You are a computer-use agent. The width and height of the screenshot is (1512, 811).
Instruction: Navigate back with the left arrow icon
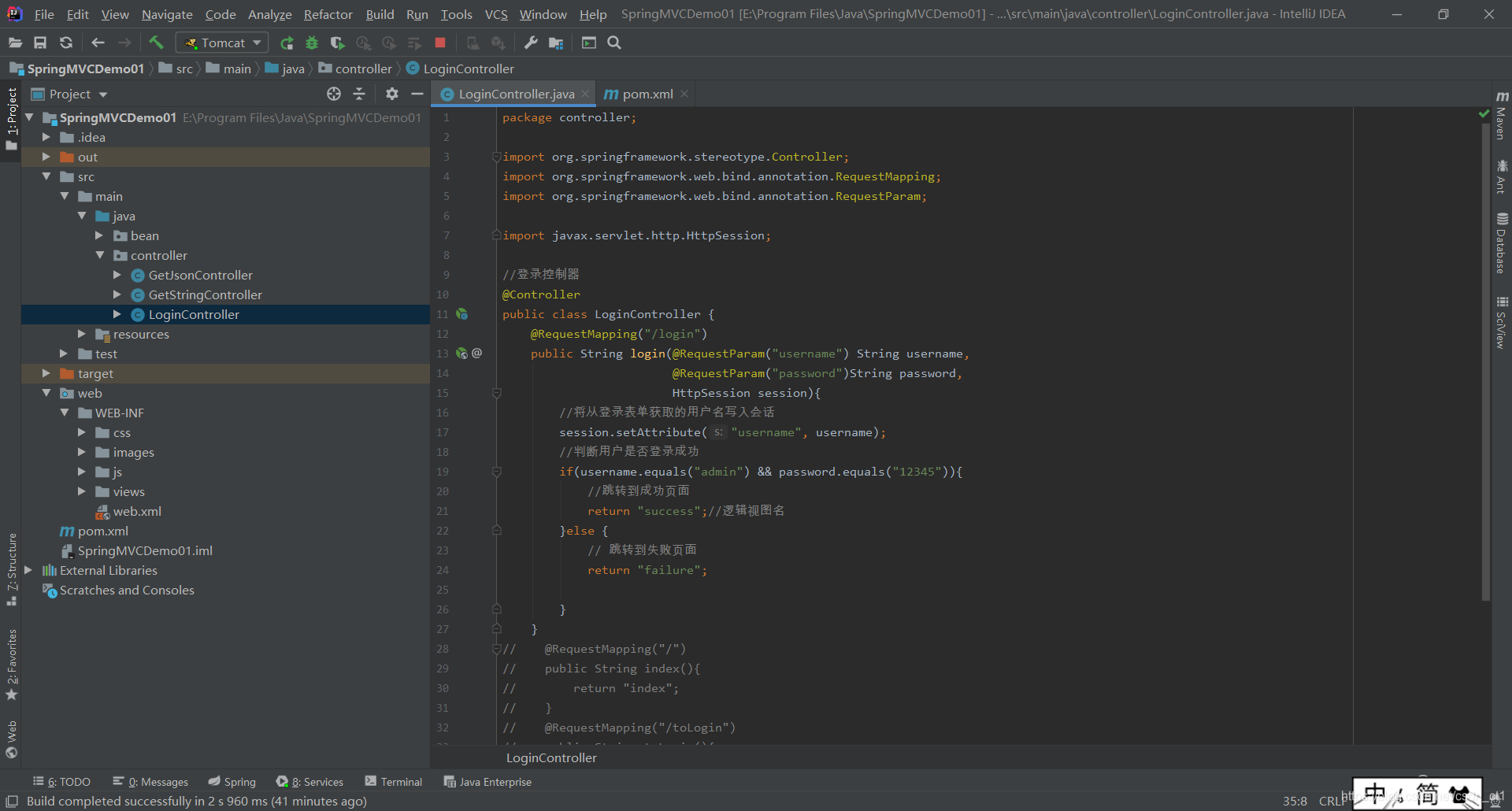pyautogui.click(x=98, y=43)
